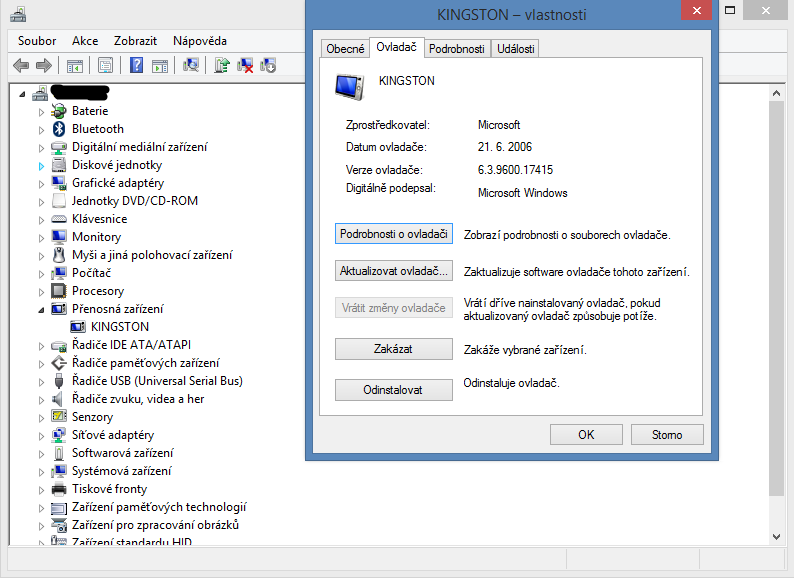The height and width of the screenshot is (578, 794).
Task: Expand the Digitální mediální zařízení node
Action: [x=41, y=148]
